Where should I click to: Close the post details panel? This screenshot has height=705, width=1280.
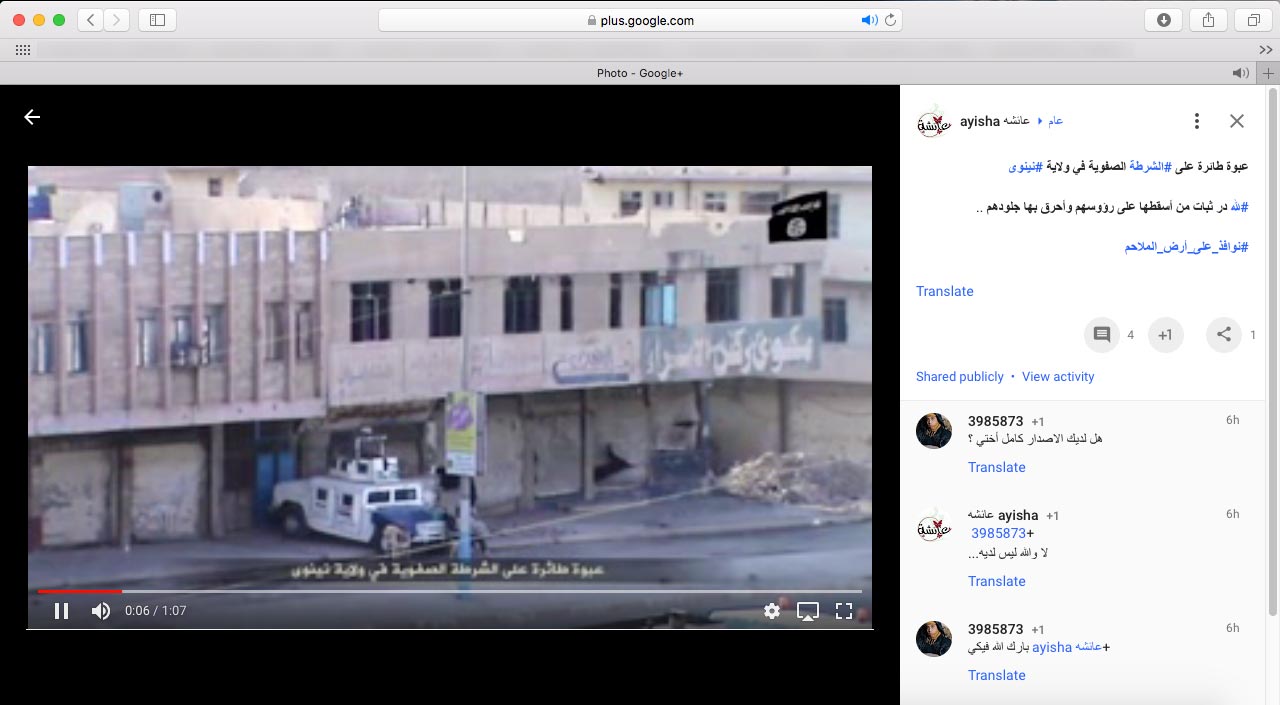pos(1237,121)
